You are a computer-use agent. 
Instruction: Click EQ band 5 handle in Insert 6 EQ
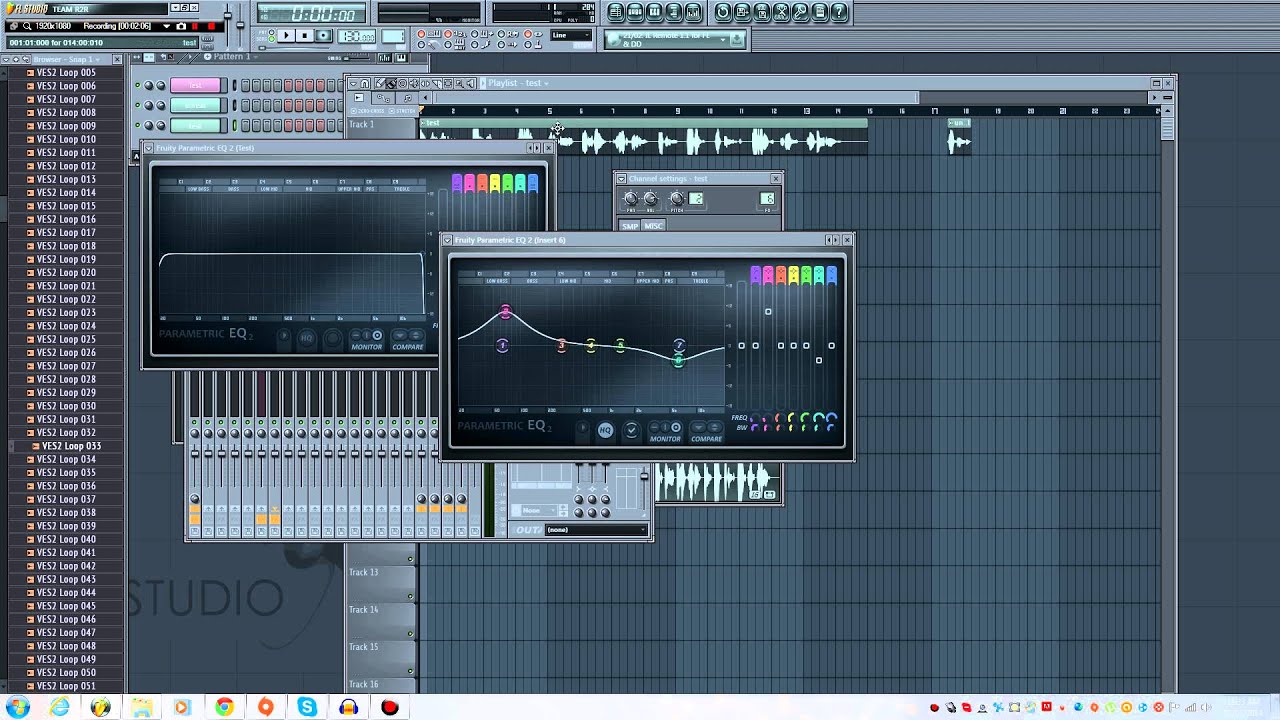[x=620, y=346]
